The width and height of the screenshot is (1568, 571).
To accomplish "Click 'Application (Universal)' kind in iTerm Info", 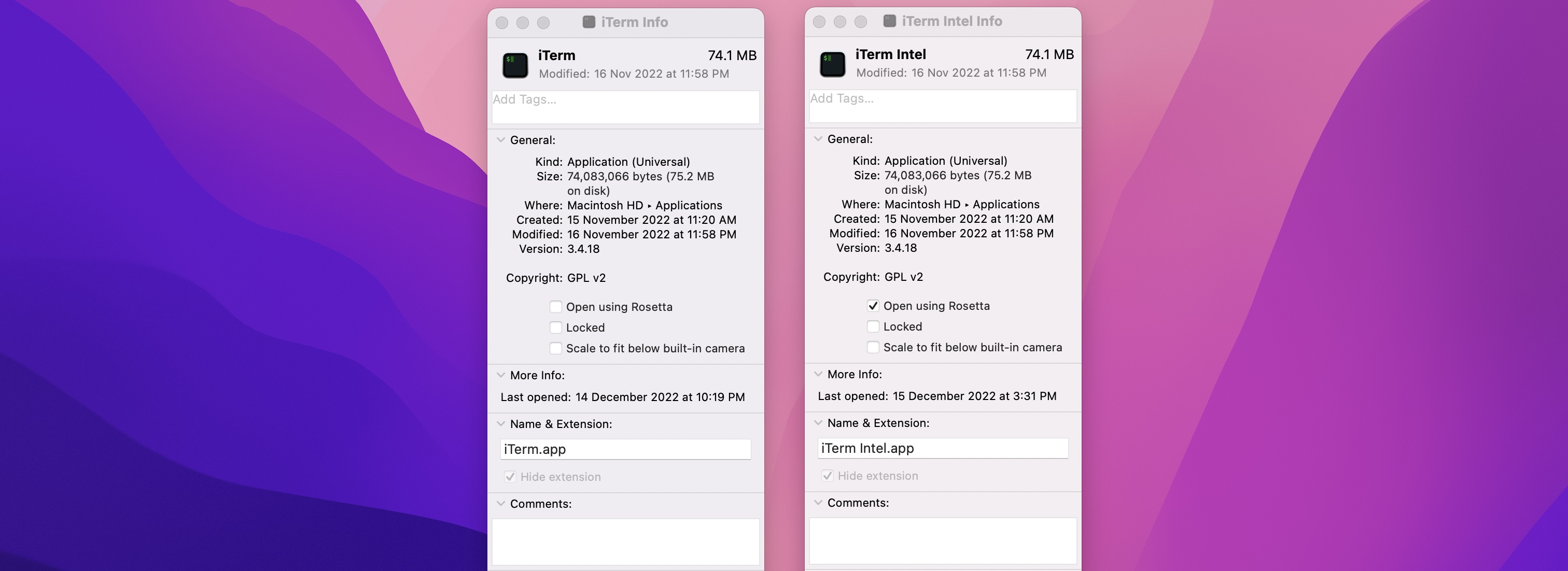I will coord(628,162).
